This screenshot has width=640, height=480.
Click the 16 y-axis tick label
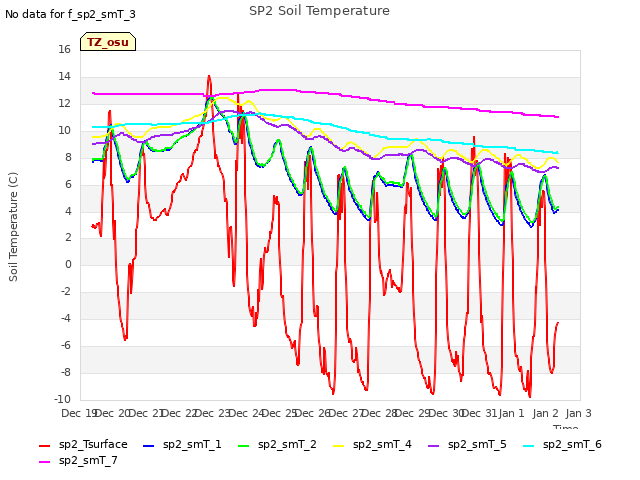(x=64, y=49)
